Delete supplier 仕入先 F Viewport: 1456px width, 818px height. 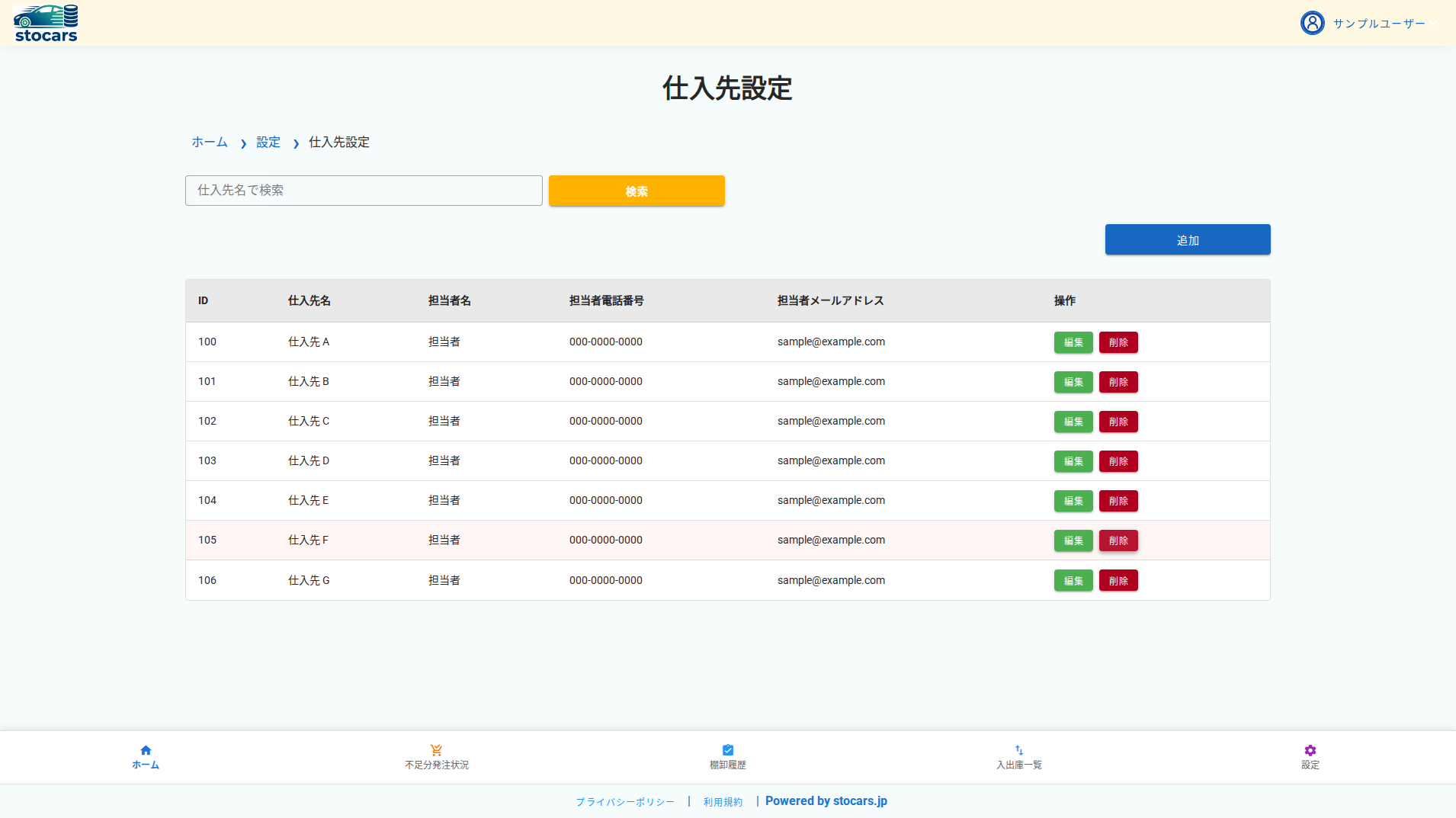click(x=1118, y=541)
